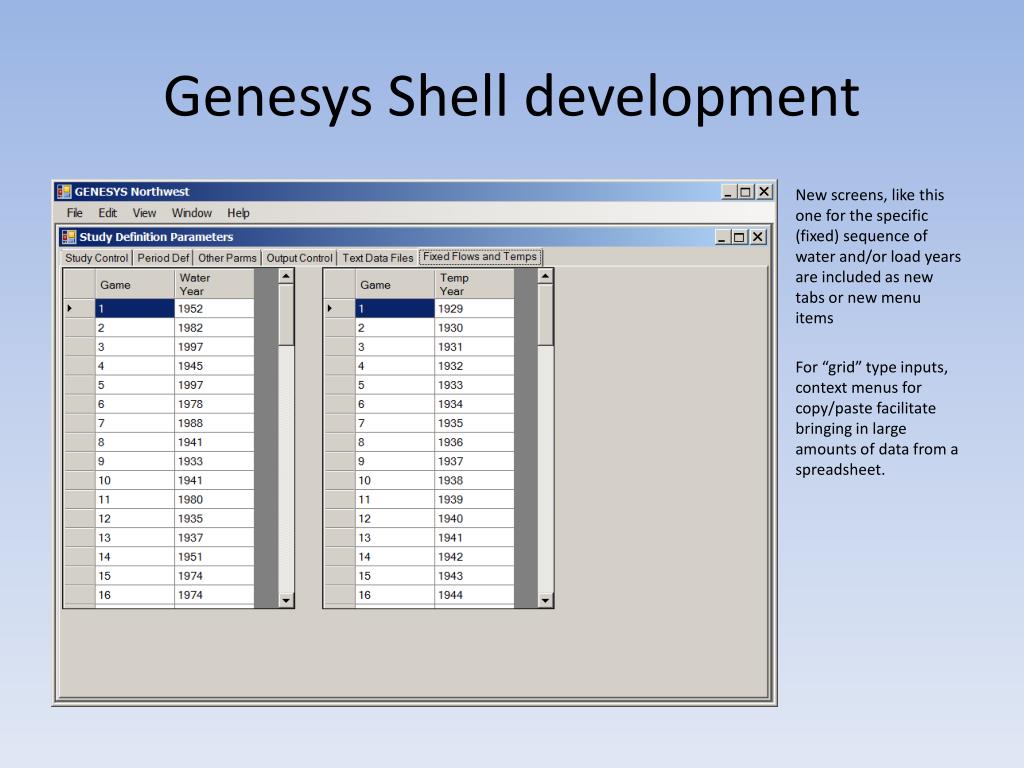This screenshot has height=768, width=1024.
Task: Select Game 16 cell in Water Year grid
Action: point(135,595)
